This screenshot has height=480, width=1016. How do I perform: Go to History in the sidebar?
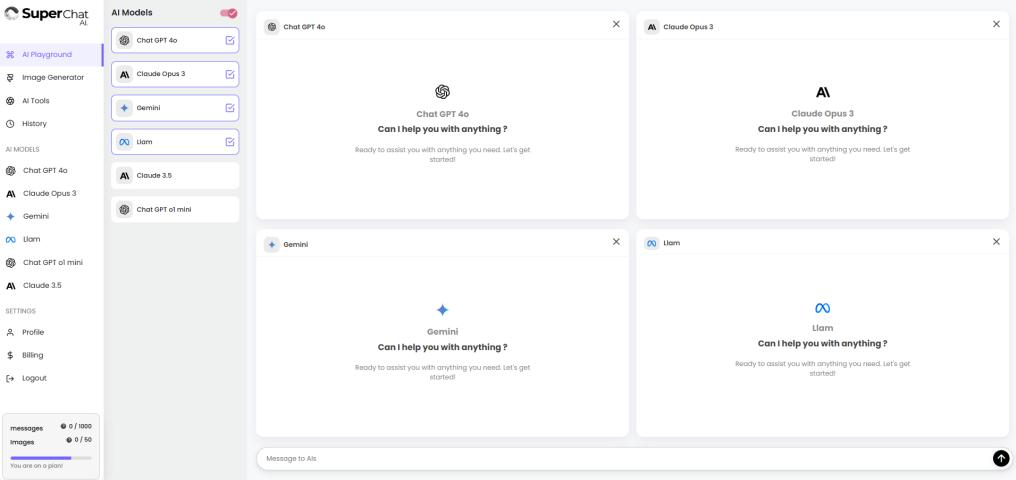pyautogui.click(x=34, y=124)
